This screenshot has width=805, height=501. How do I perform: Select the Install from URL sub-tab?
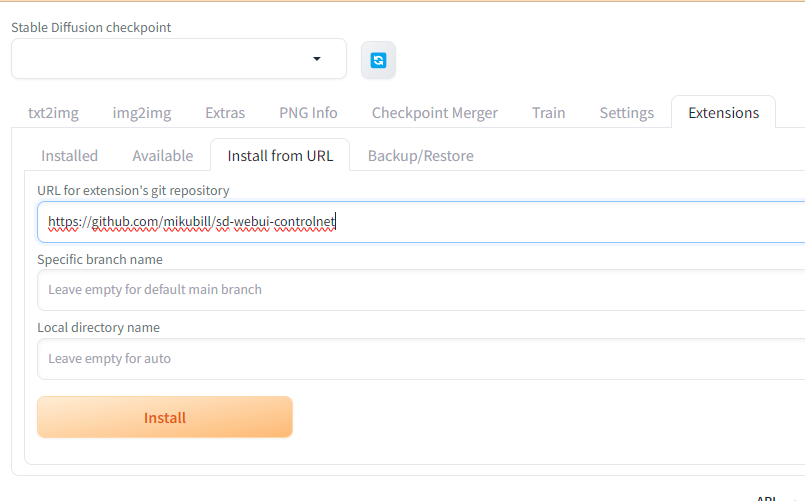[280, 156]
